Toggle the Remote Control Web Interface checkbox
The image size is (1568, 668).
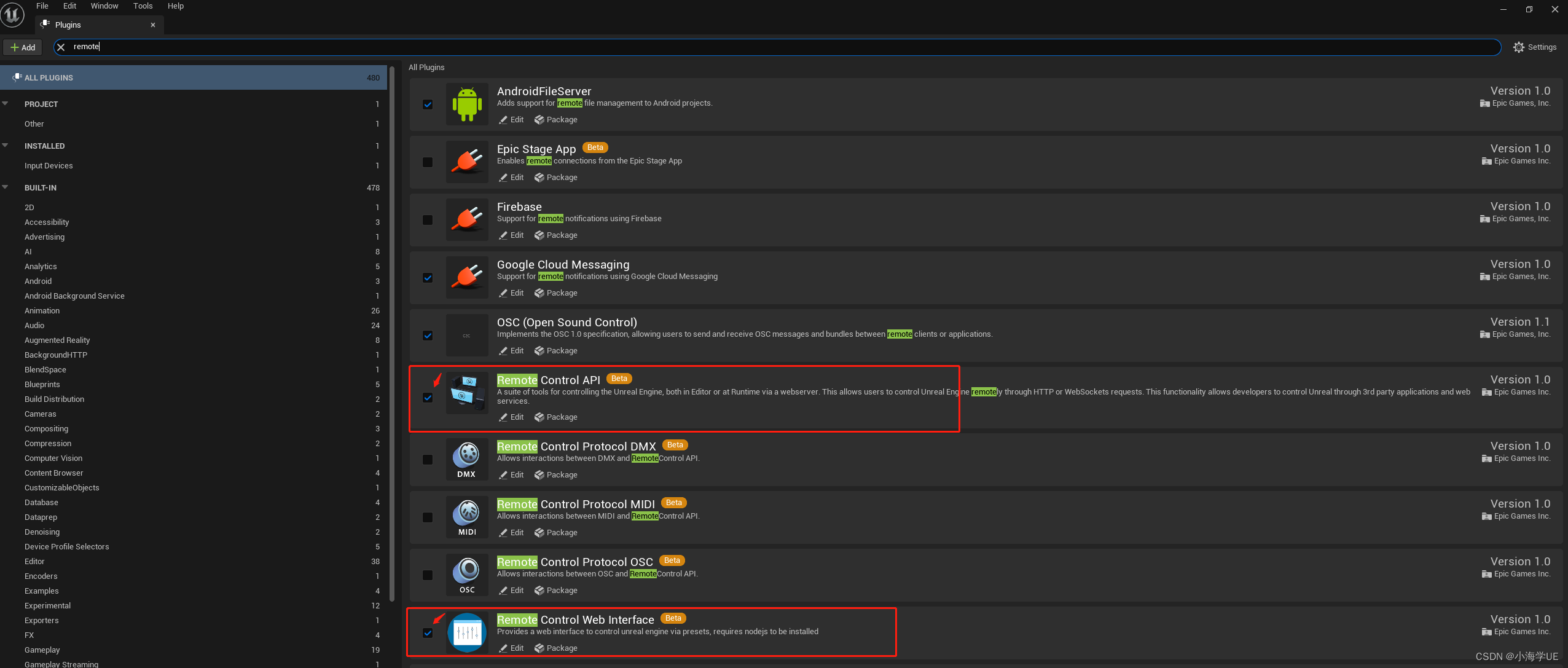coord(428,633)
